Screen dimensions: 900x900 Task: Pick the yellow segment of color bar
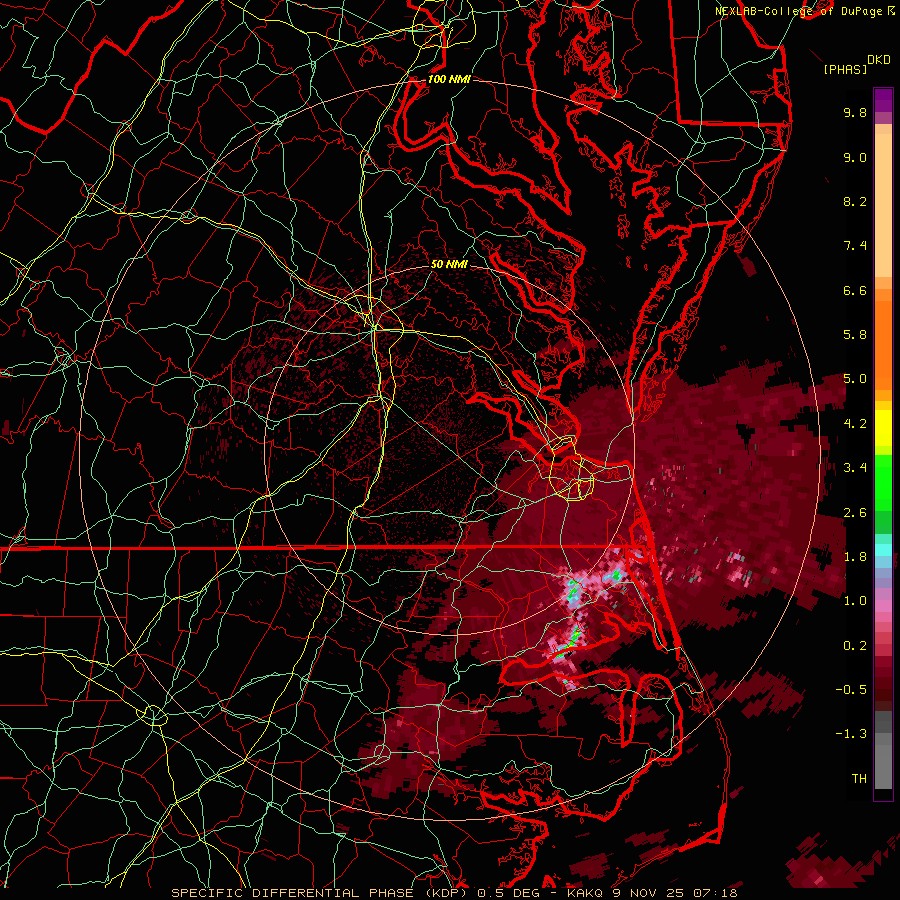[883, 428]
